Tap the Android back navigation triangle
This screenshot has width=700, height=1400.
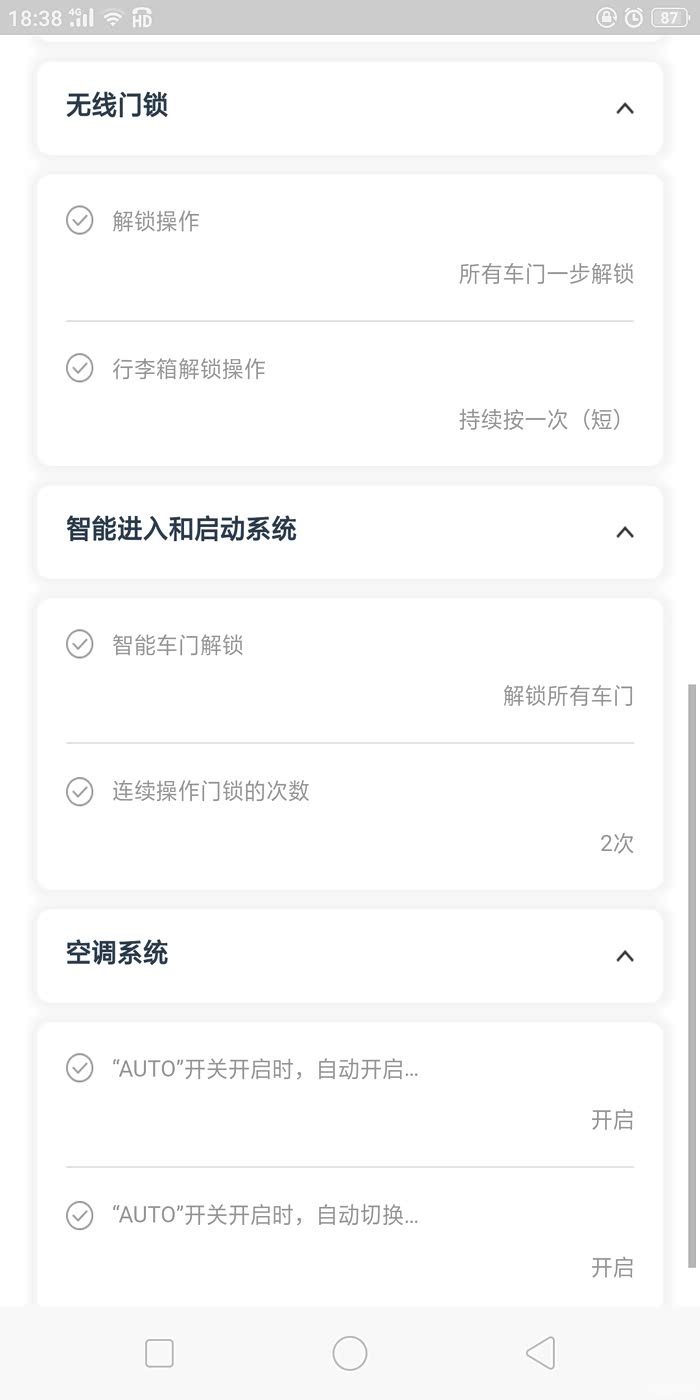[540, 1353]
